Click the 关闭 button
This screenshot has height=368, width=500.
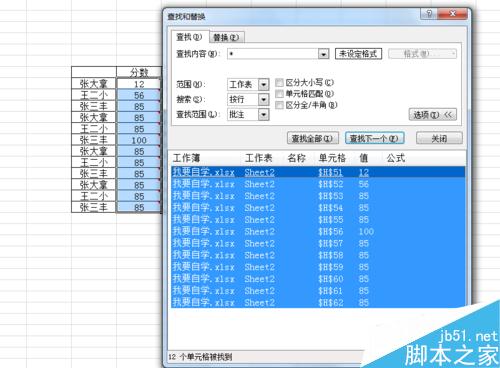tap(439, 138)
